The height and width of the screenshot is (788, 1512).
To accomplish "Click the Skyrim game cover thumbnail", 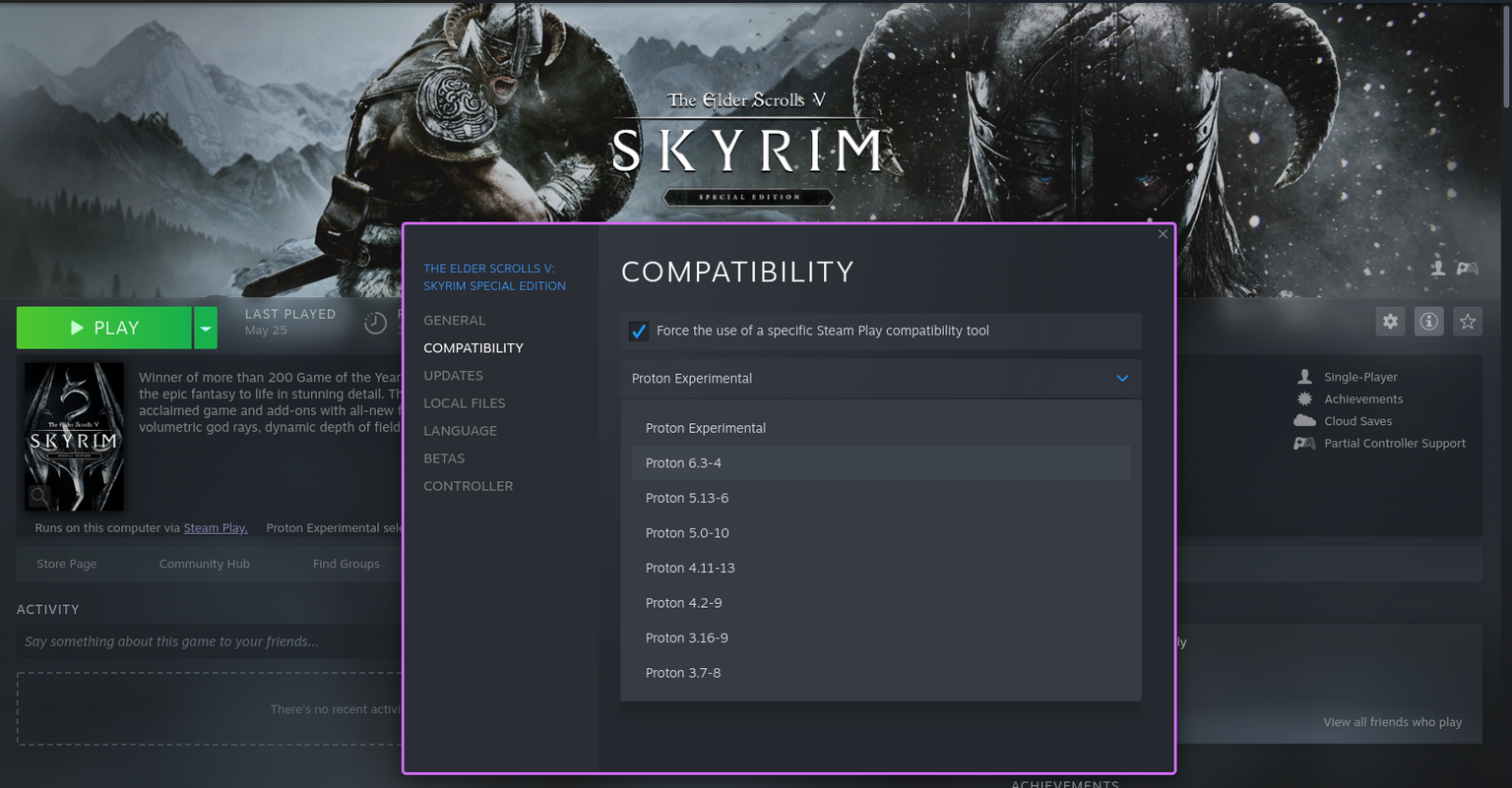I will pos(74,436).
